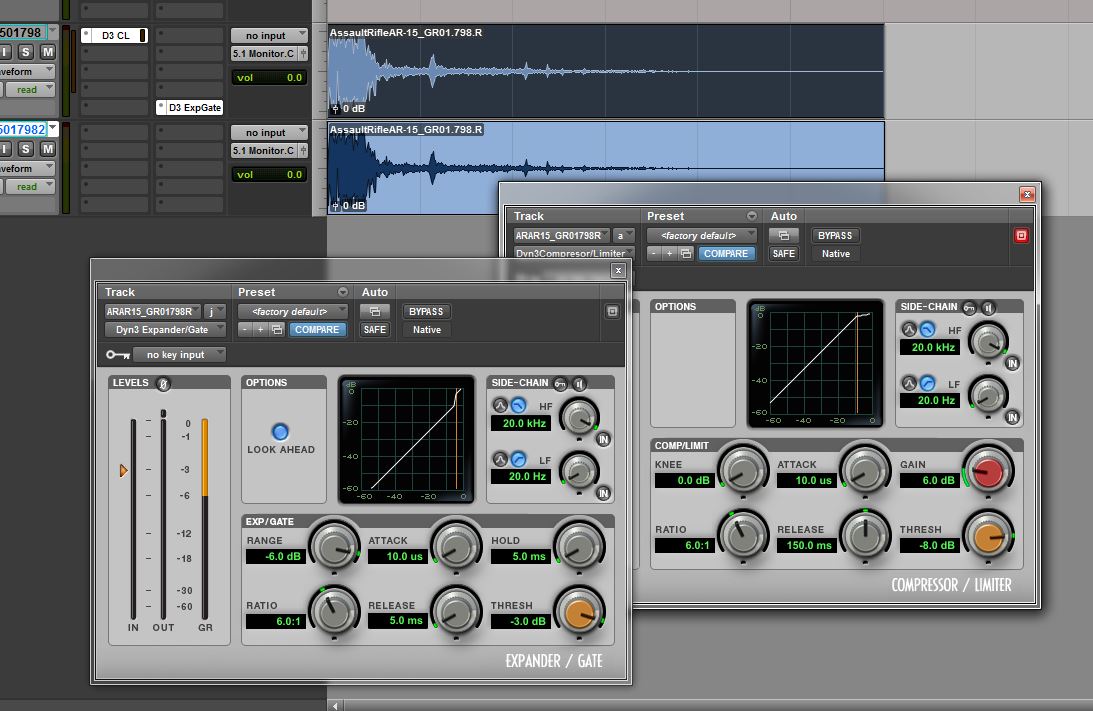Image resolution: width=1093 pixels, height=711 pixels.
Task: Click BYPASS in the Compressor/Limiter window
Action: tap(835, 235)
